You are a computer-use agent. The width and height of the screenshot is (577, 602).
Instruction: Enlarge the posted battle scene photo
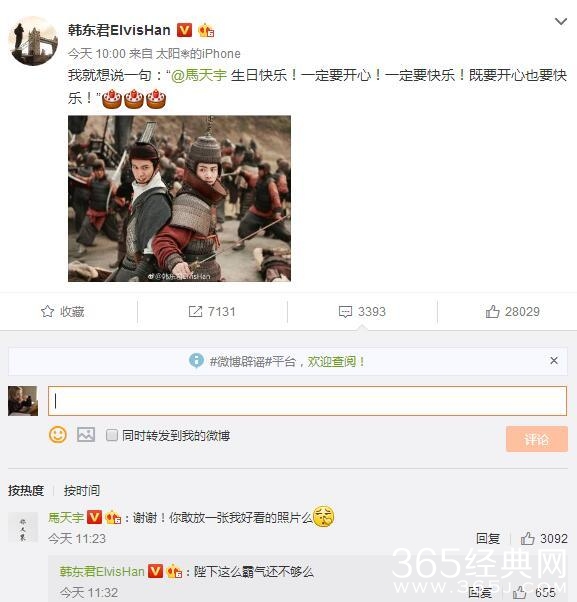(179, 198)
